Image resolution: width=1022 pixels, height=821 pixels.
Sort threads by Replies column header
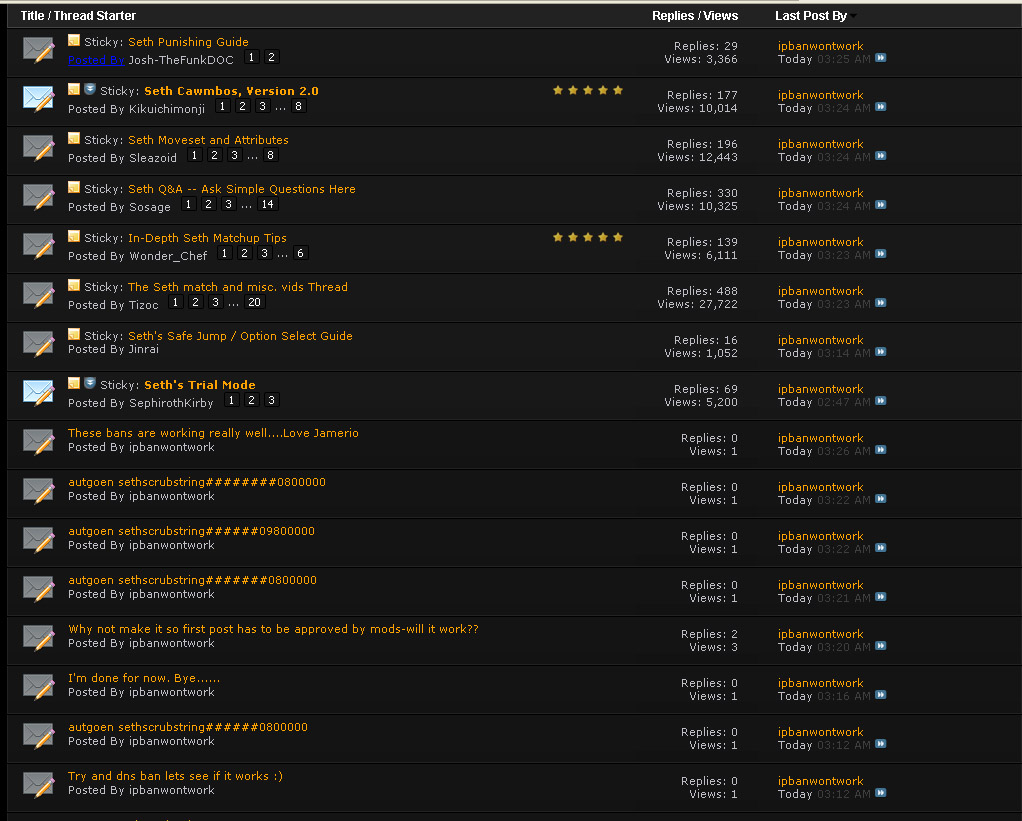click(x=674, y=16)
